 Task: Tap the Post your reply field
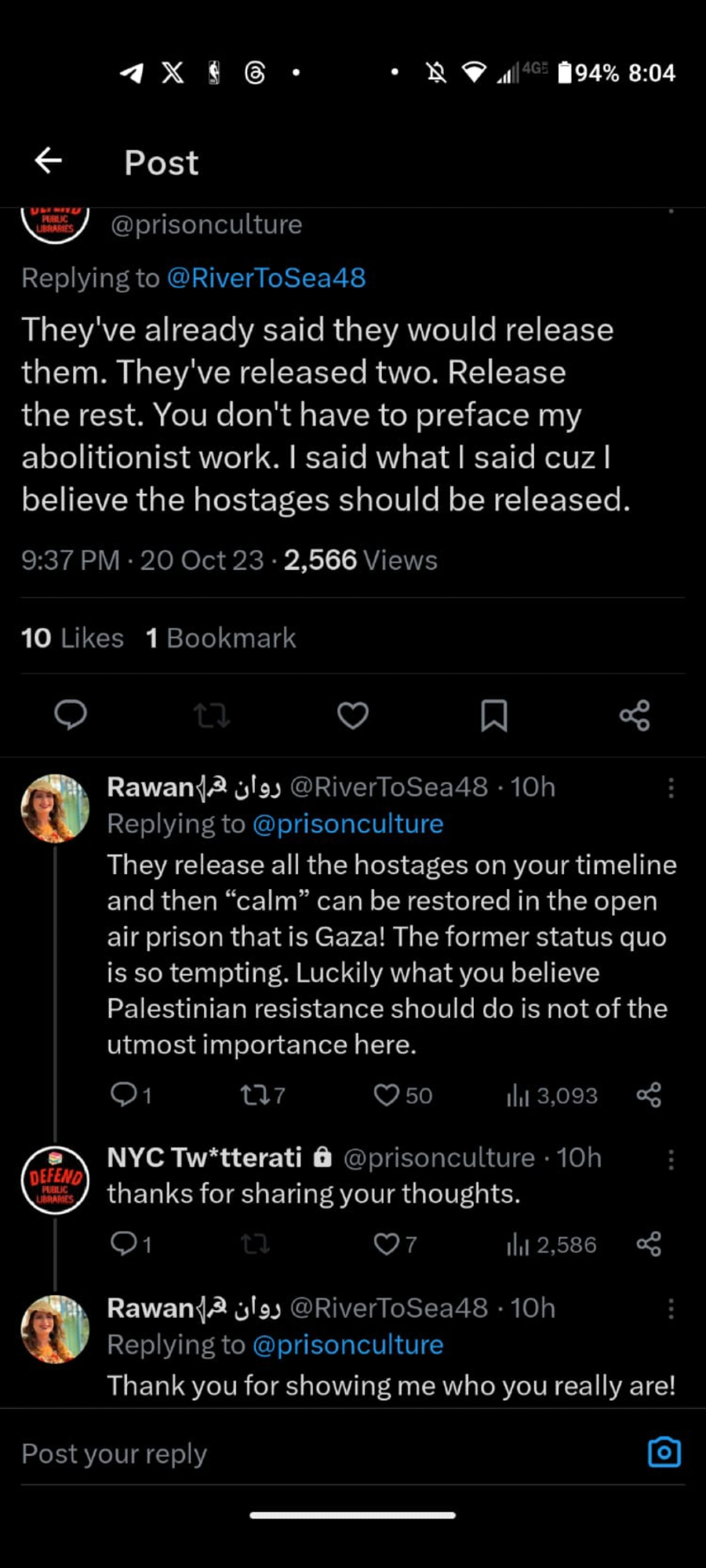[x=314, y=1454]
